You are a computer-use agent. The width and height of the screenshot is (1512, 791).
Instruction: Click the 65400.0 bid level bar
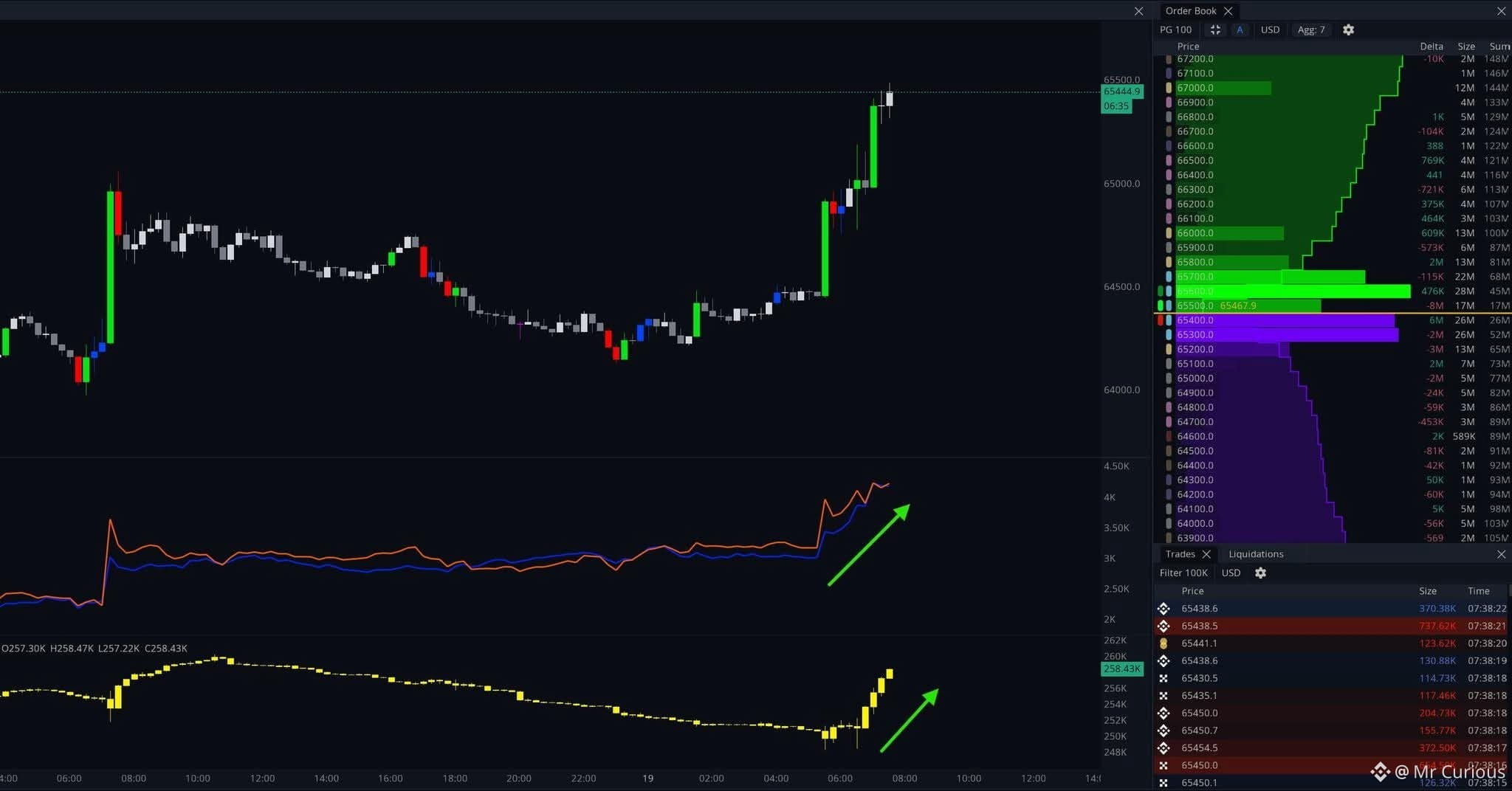[1285, 320]
